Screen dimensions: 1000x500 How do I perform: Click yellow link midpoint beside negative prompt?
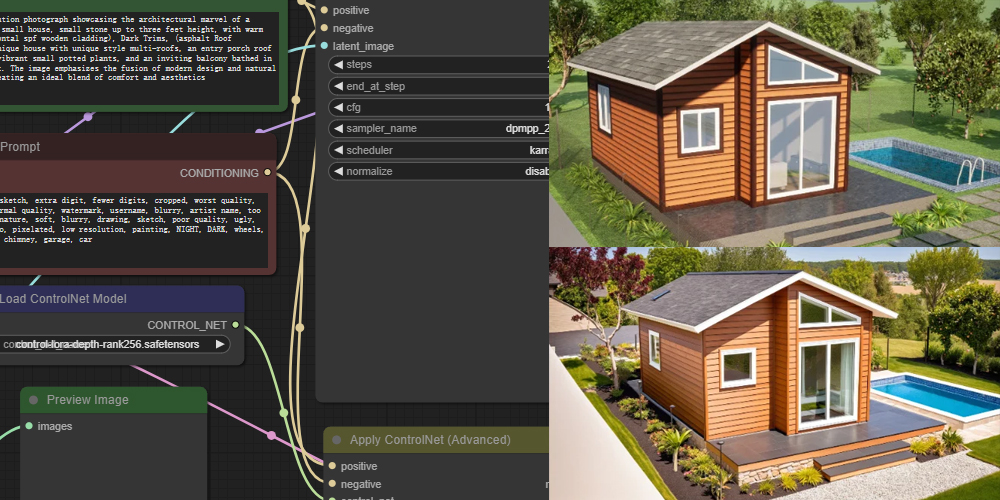click(x=305, y=228)
